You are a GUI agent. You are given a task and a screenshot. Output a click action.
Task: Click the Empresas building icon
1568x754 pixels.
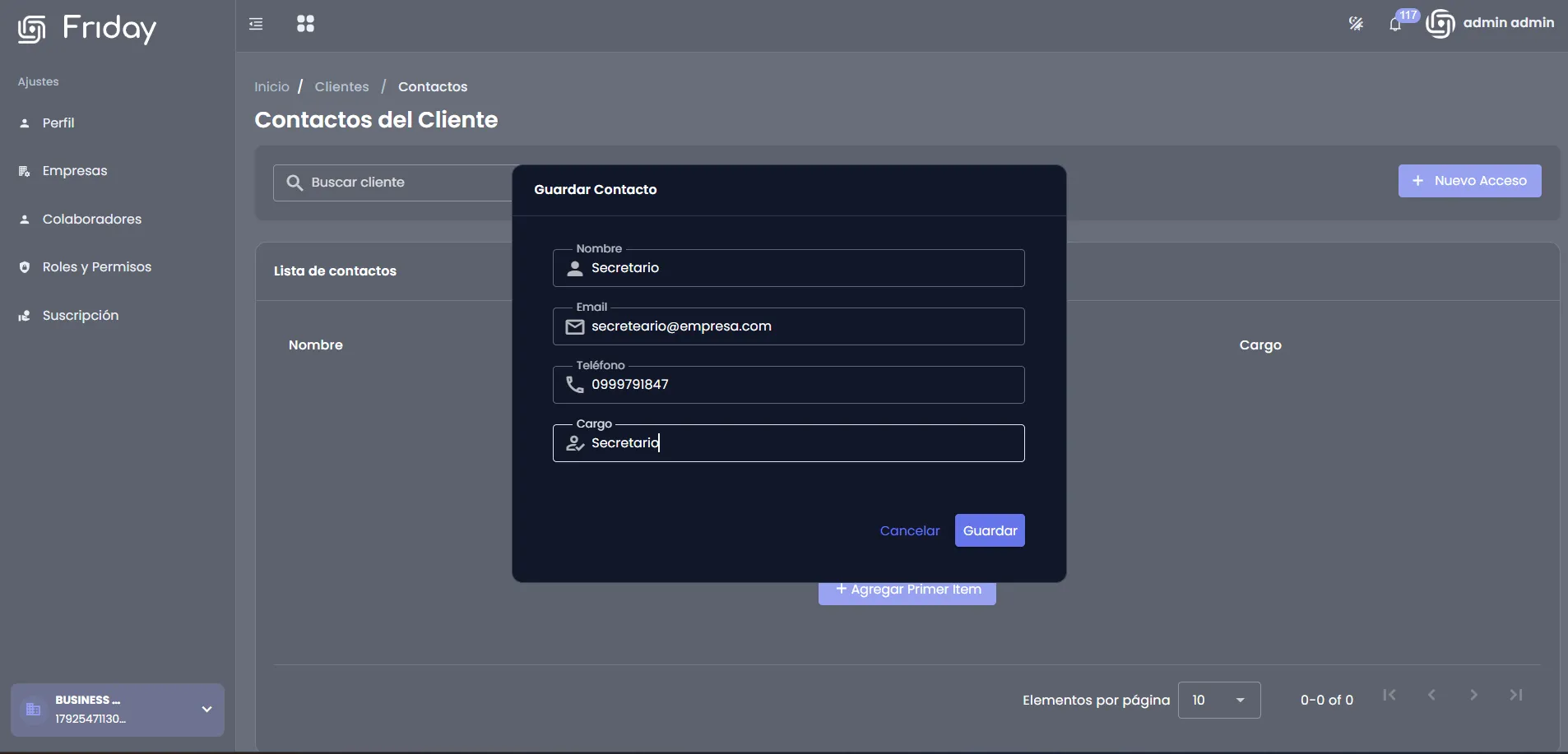[x=25, y=171]
